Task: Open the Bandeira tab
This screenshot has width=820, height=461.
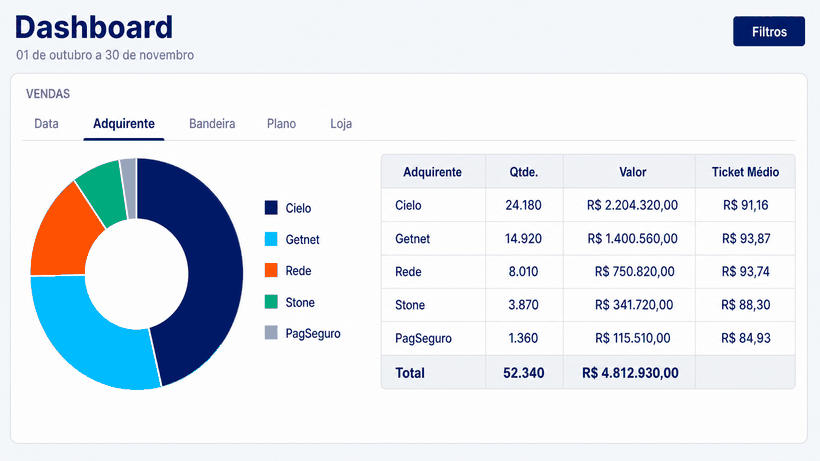Action: point(212,124)
